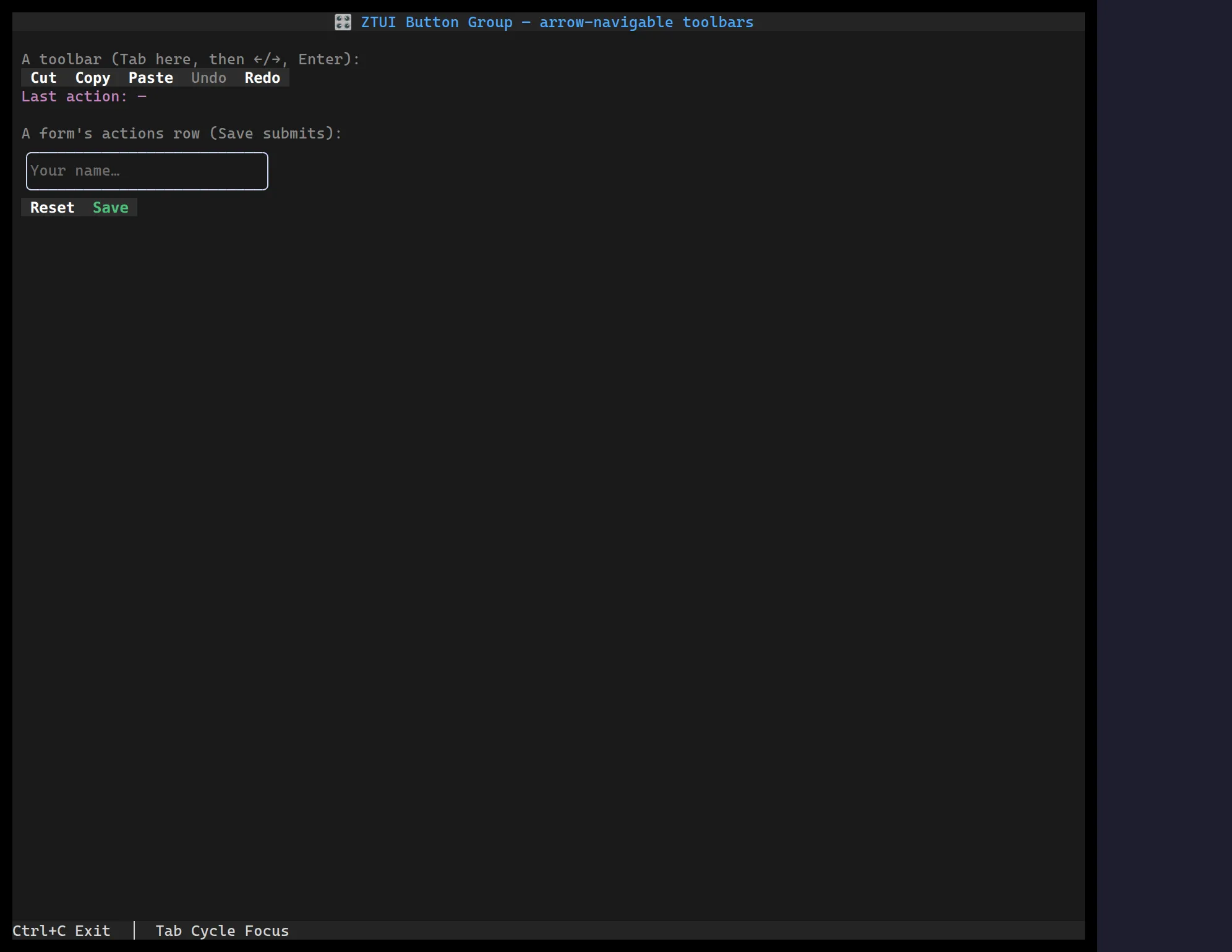Submit the form with Save button
The image size is (1232, 952).
coord(111,208)
